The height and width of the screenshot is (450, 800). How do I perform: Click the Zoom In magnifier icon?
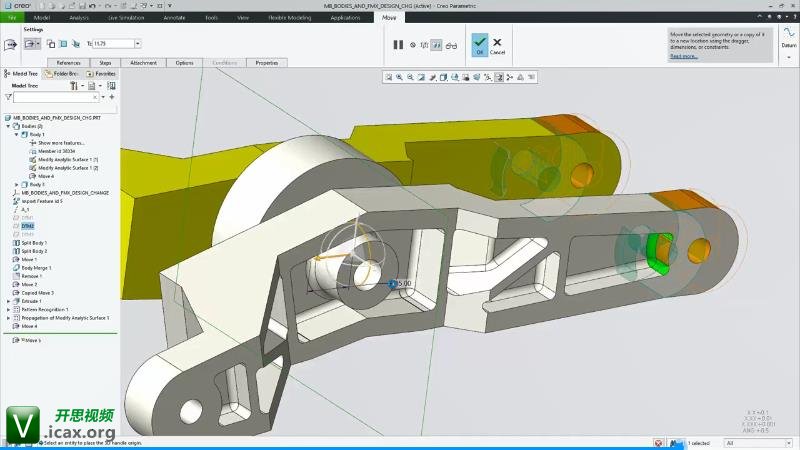pyautogui.click(x=399, y=77)
